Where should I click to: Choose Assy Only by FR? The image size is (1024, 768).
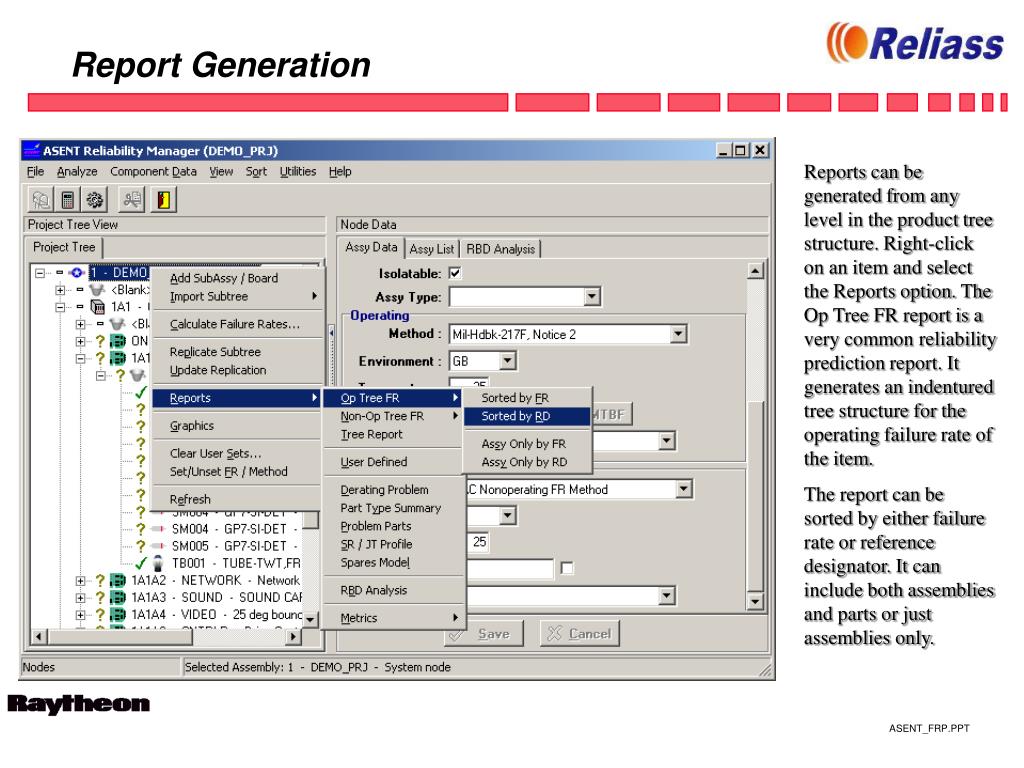(x=528, y=443)
